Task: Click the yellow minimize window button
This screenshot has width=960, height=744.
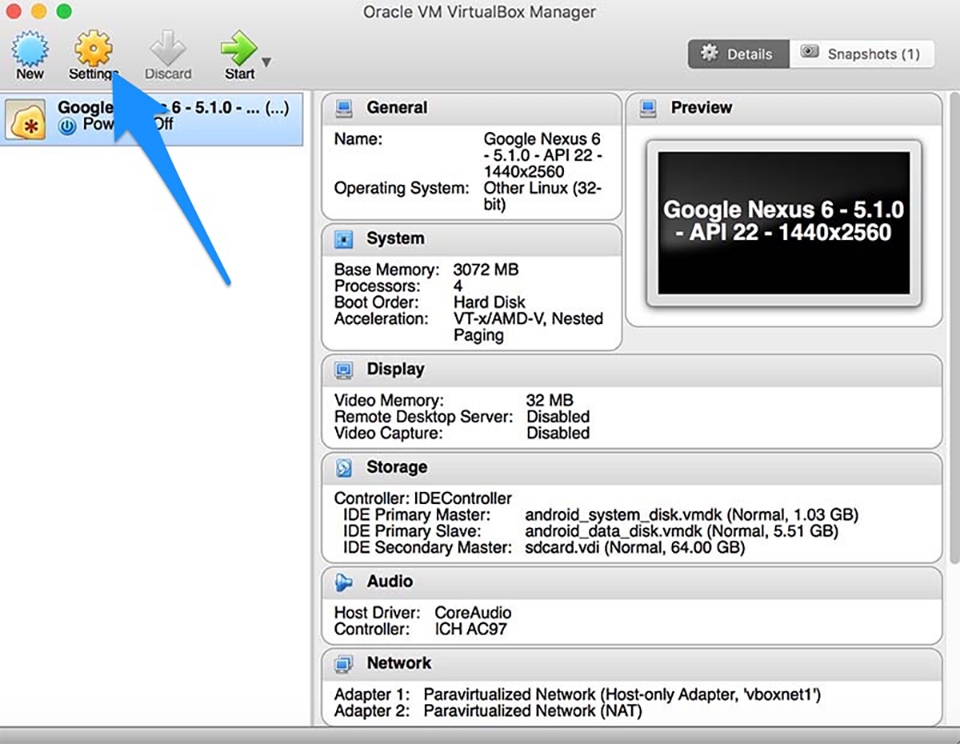Action: point(39,11)
